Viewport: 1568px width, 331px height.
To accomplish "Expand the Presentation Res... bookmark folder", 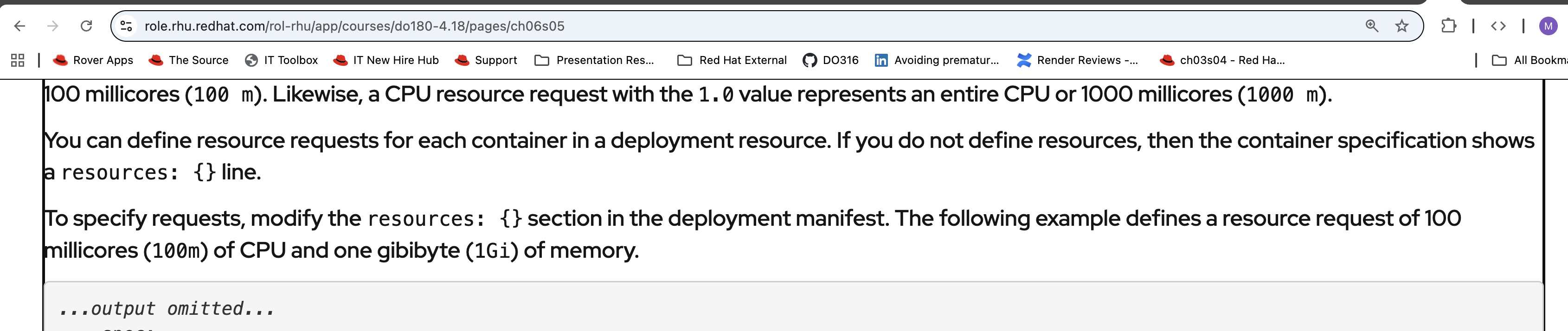I will pyautogui.click(x=594, y=60).
